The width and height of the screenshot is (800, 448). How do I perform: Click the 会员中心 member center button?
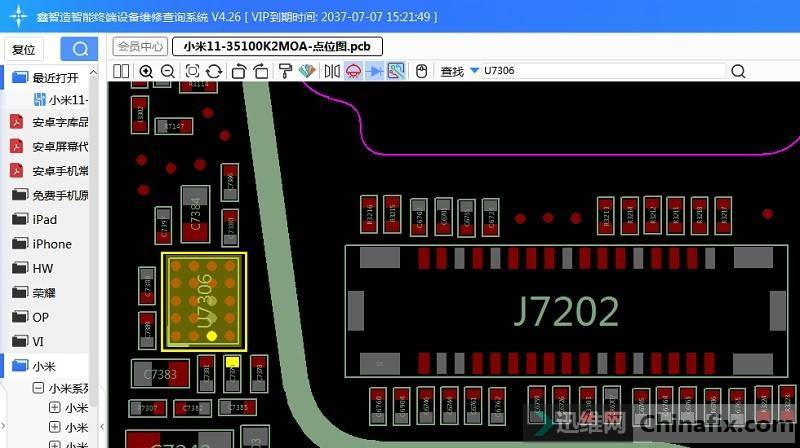[x=140, y=46]
